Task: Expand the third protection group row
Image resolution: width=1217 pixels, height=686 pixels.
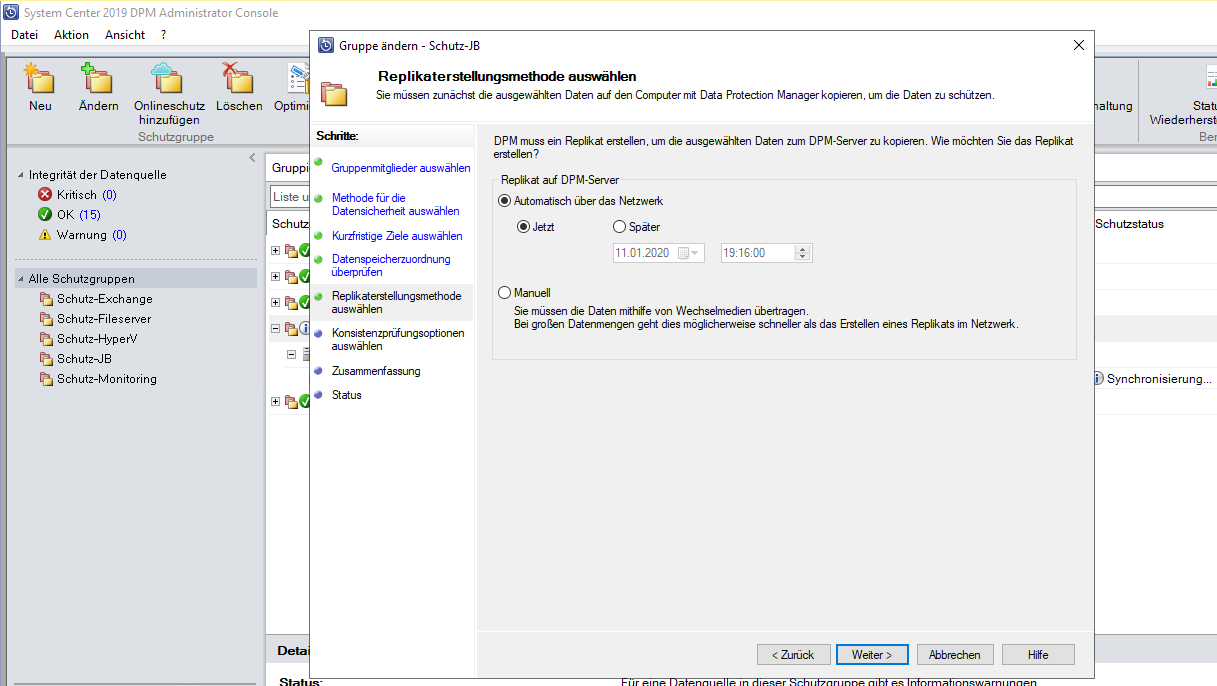Action: (276, 302)
